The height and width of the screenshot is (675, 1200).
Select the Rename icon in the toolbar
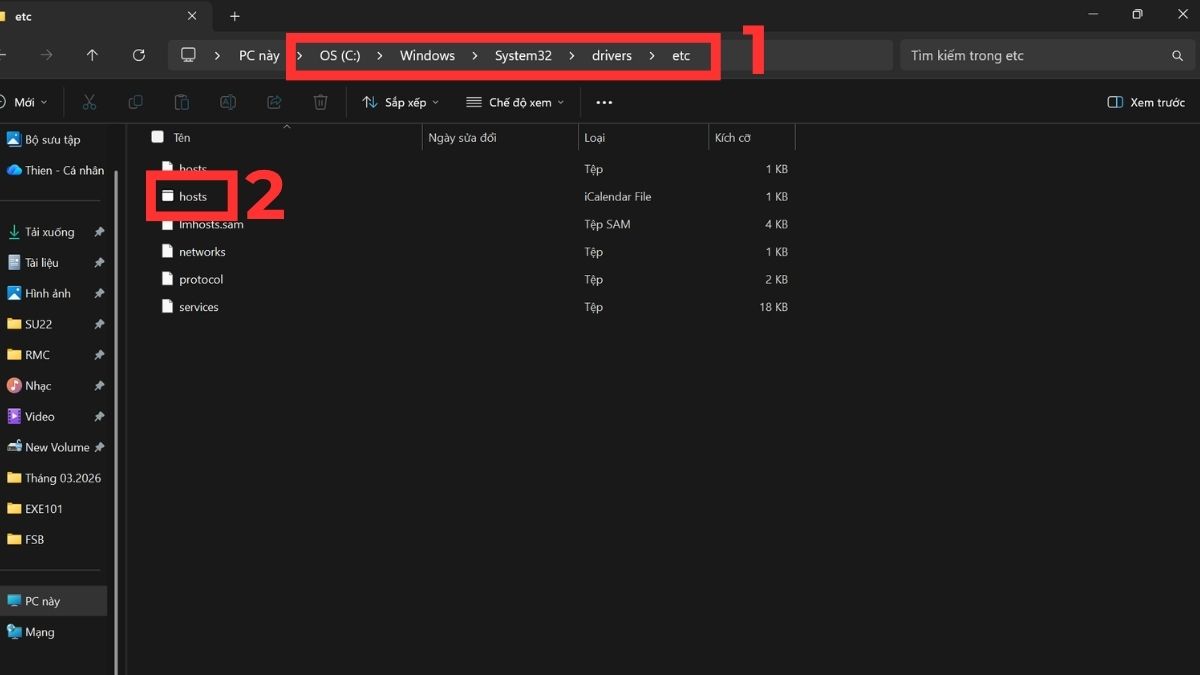coord(227,102)
